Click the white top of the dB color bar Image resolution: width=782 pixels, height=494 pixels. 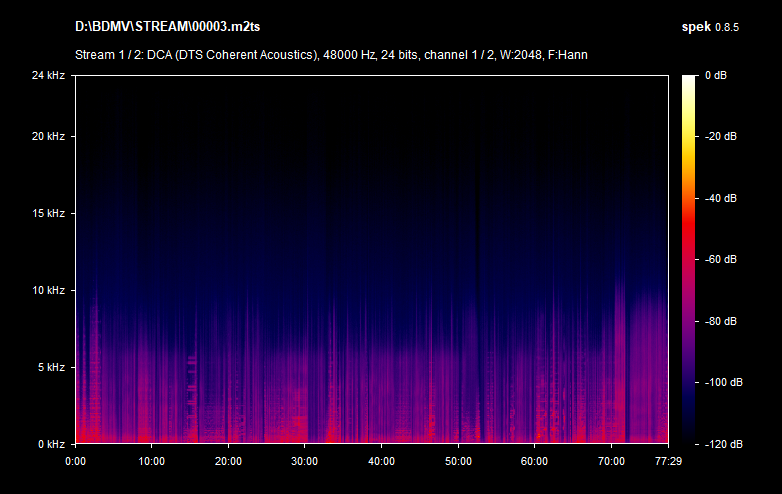pos(689,80)
